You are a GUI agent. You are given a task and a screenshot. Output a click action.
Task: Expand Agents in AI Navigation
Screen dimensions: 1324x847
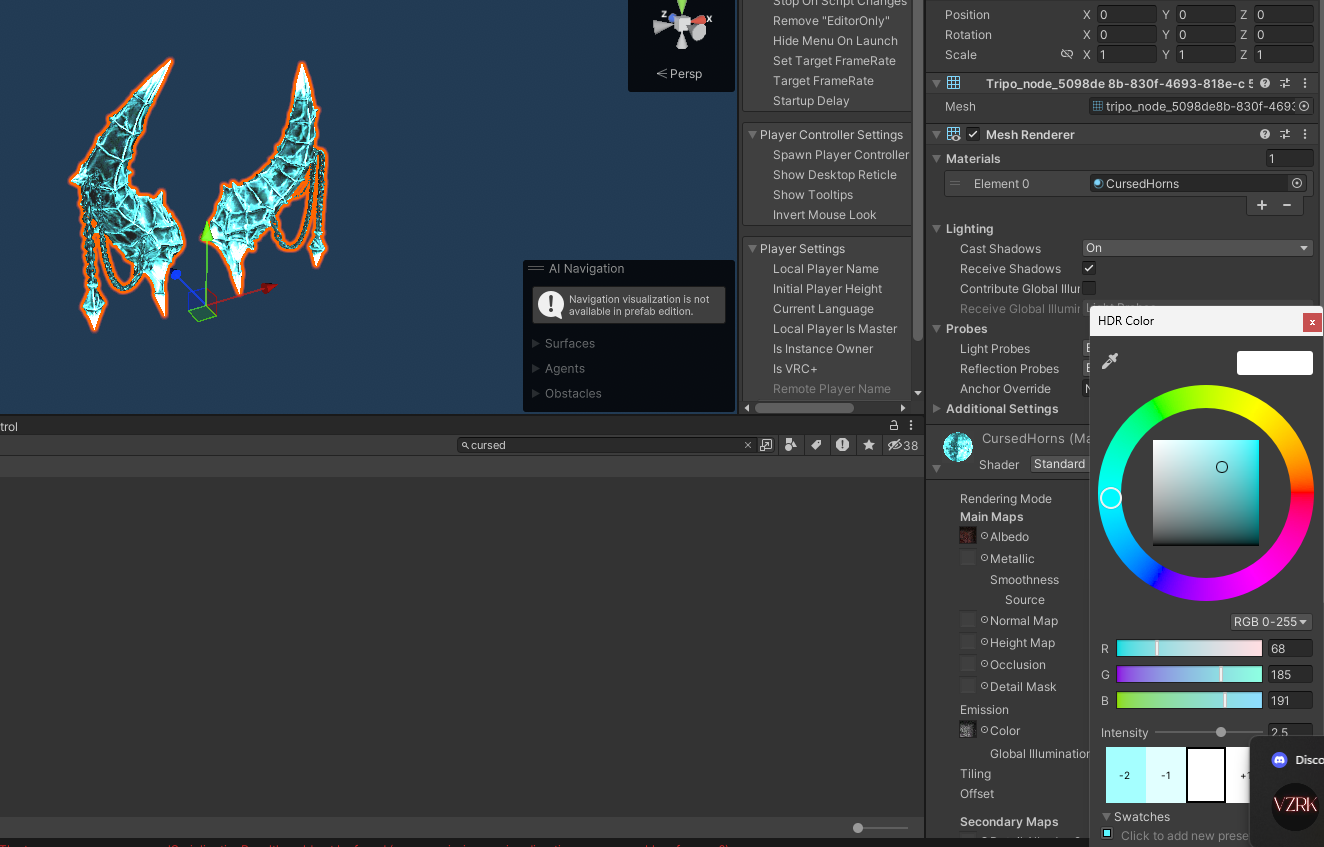[536, 368]
